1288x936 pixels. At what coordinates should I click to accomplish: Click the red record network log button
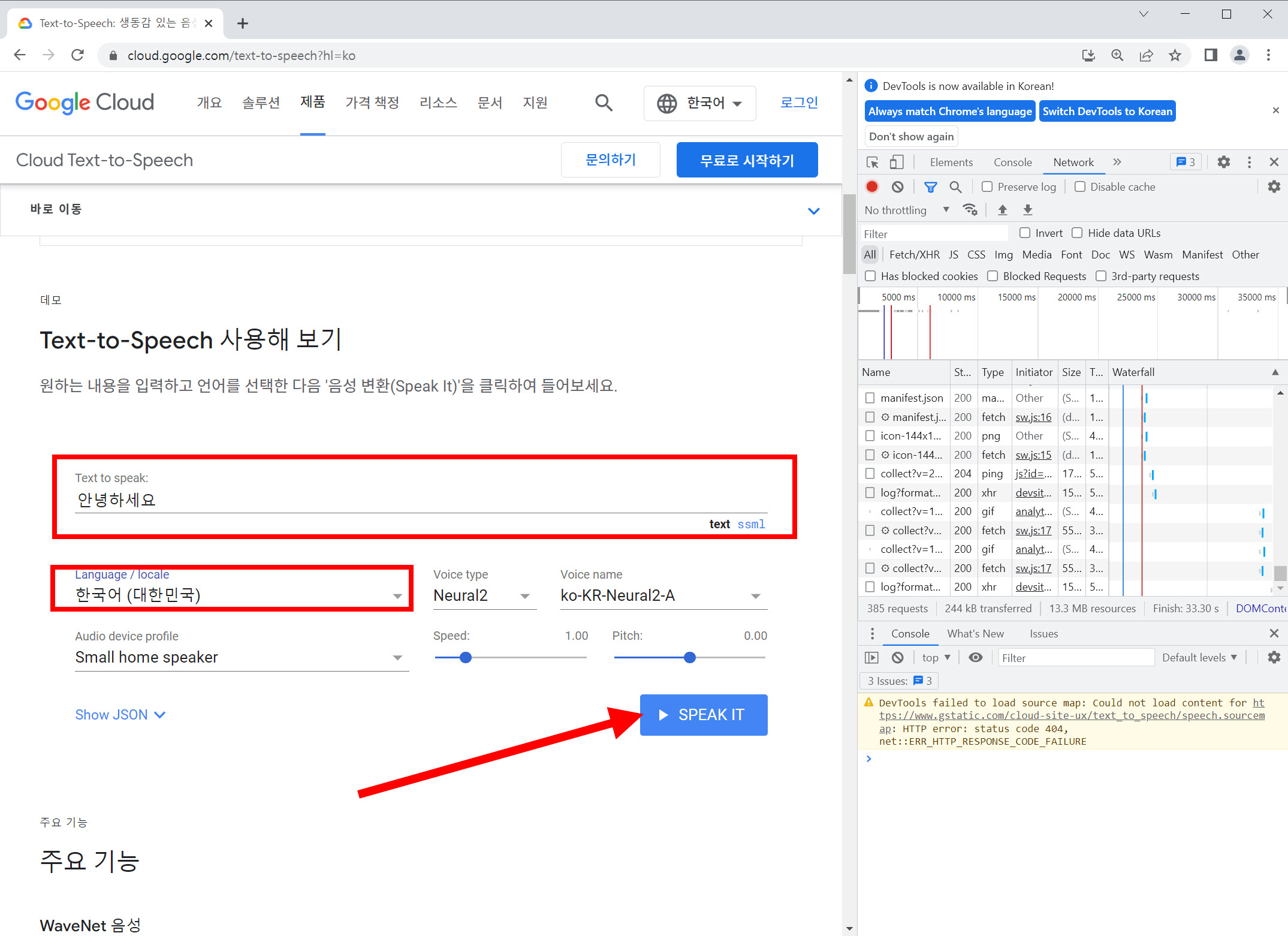point(872,186)
